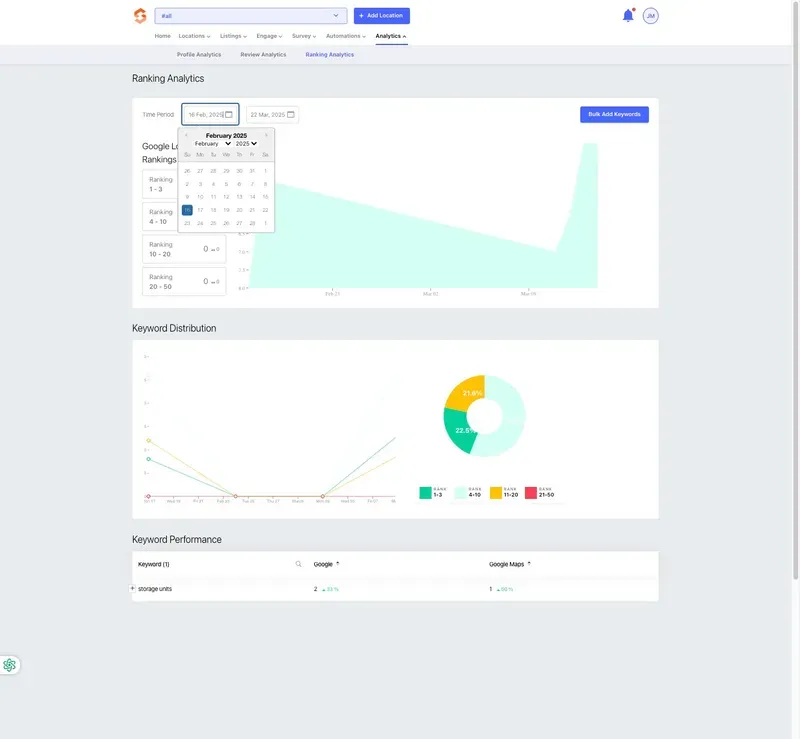
Task: Pick day 20 in the February calendar
Action: 239,210
